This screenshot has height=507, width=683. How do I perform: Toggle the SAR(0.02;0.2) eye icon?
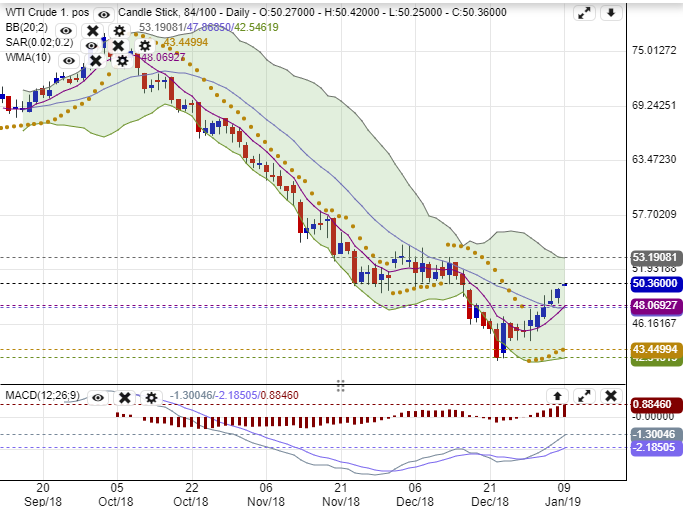pyautogui.click(x=91, y=45)
